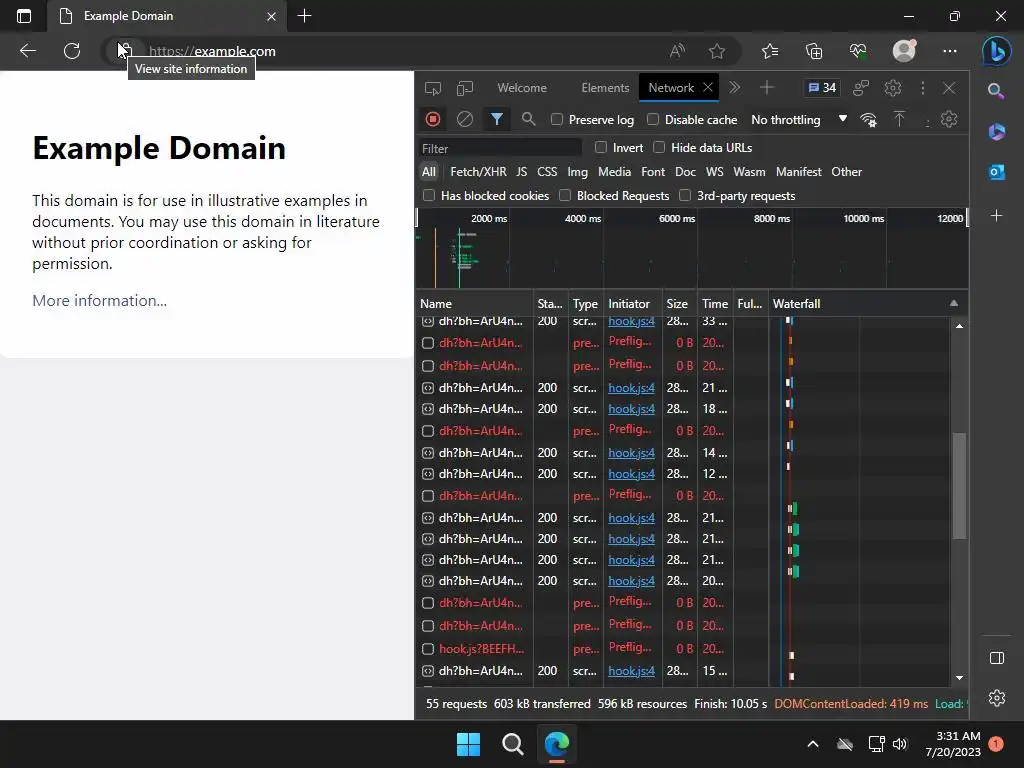Open Edge Settings and more menu
Screen dimensions: 1024x768
[x=950, y=51]
